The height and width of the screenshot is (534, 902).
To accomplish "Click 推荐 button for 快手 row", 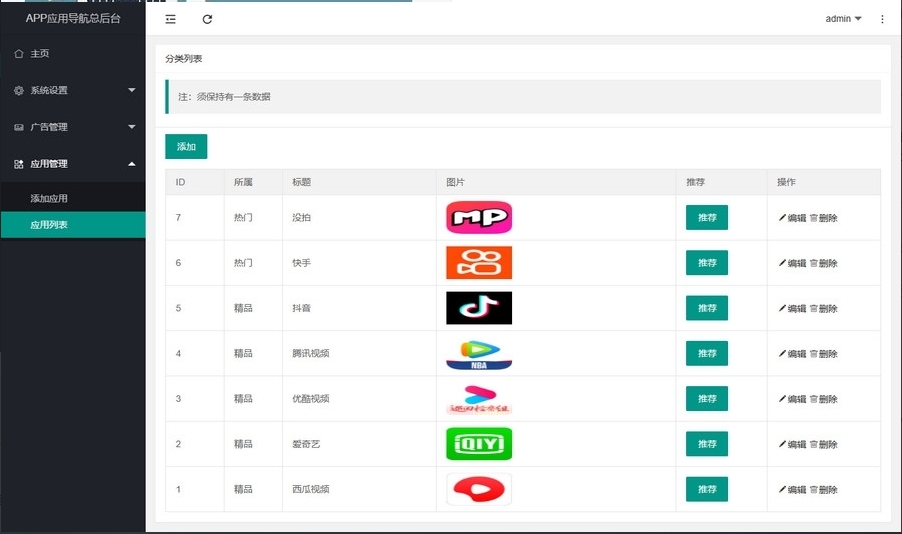I will 706,262.
